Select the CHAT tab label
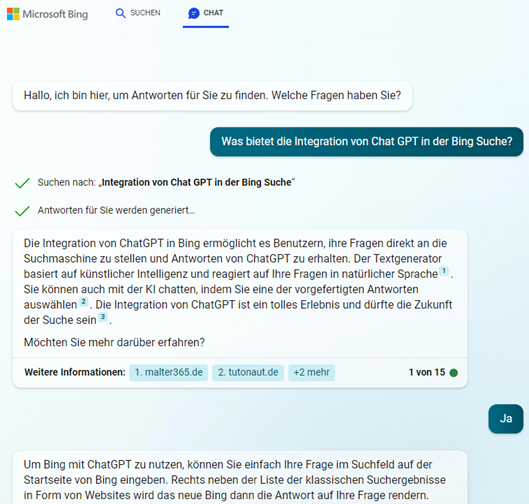The width and height of the screenshot is (529, 504). pyautogui.click(x=213, y=13)
